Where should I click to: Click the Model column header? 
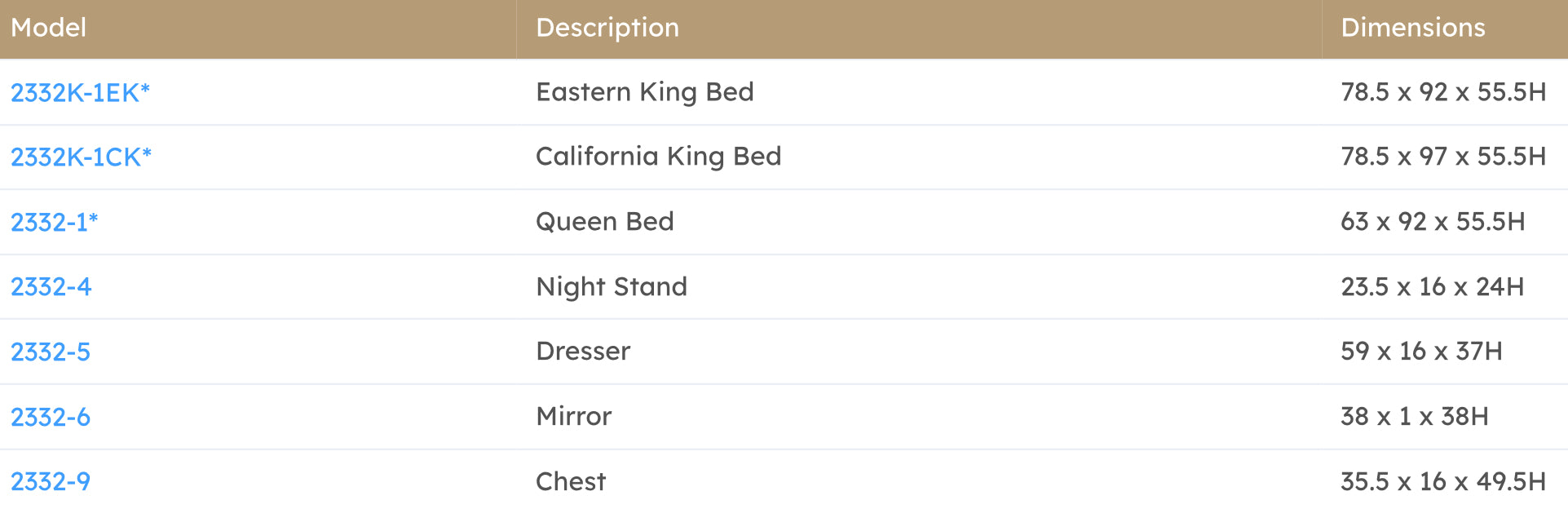click(48, 28)
